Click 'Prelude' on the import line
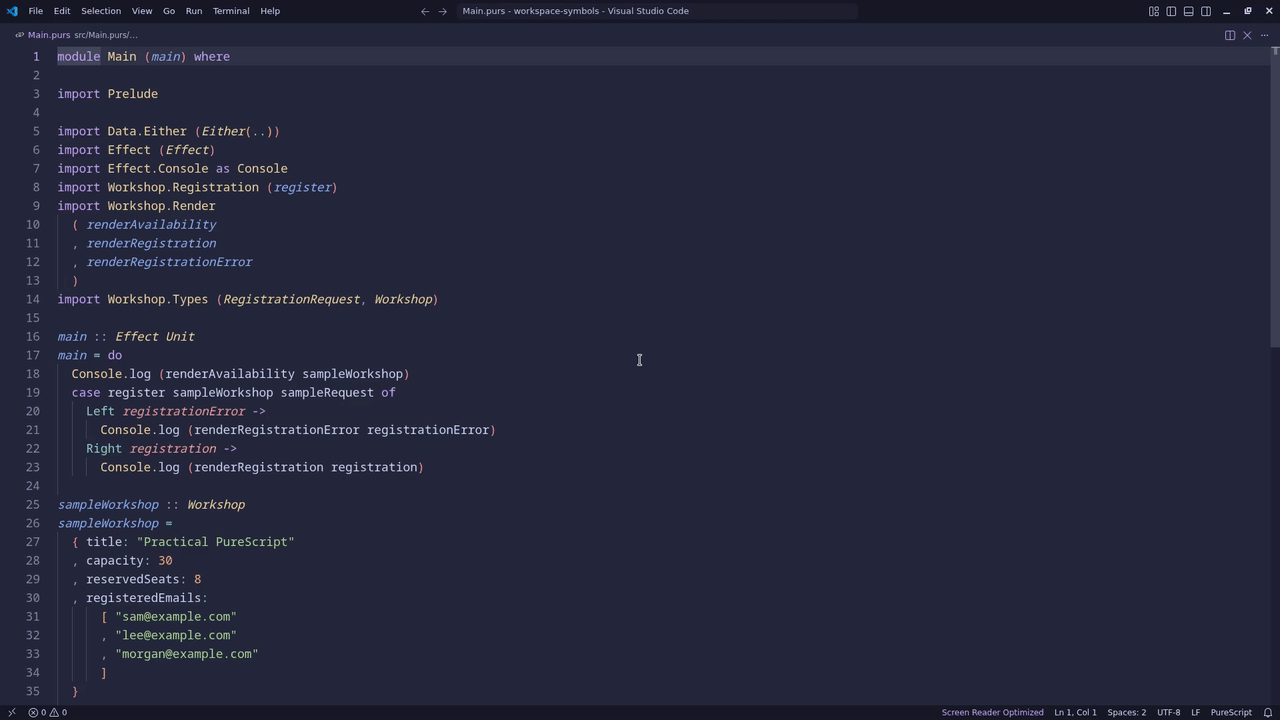 click(x=133, y=94)
